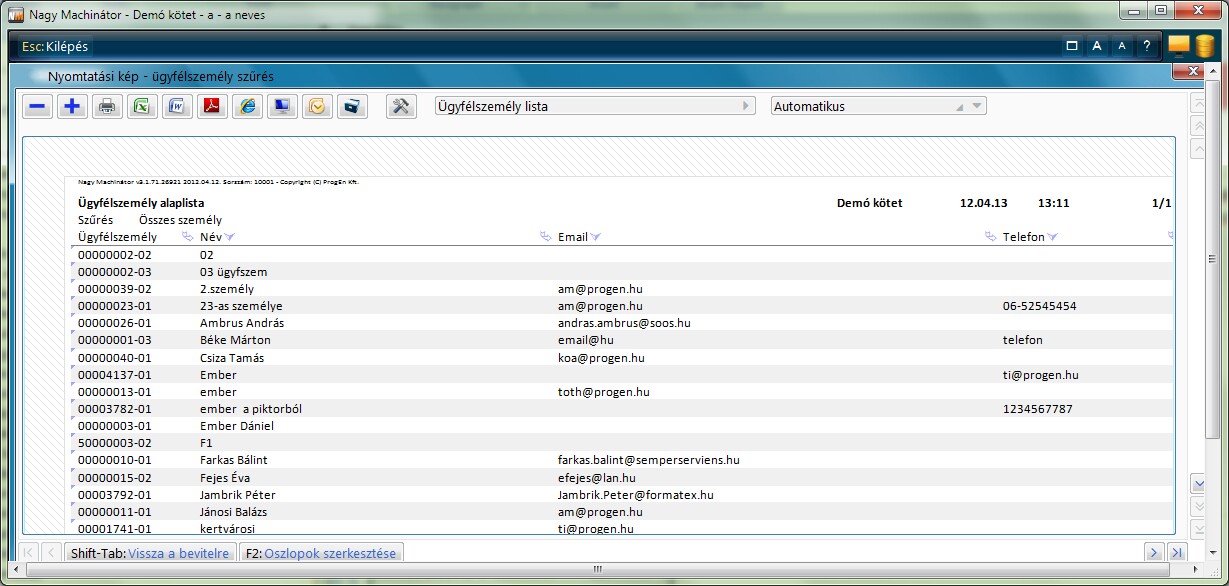Export the list to Word
Viewport: 1229px width, 586px height.
177,107
